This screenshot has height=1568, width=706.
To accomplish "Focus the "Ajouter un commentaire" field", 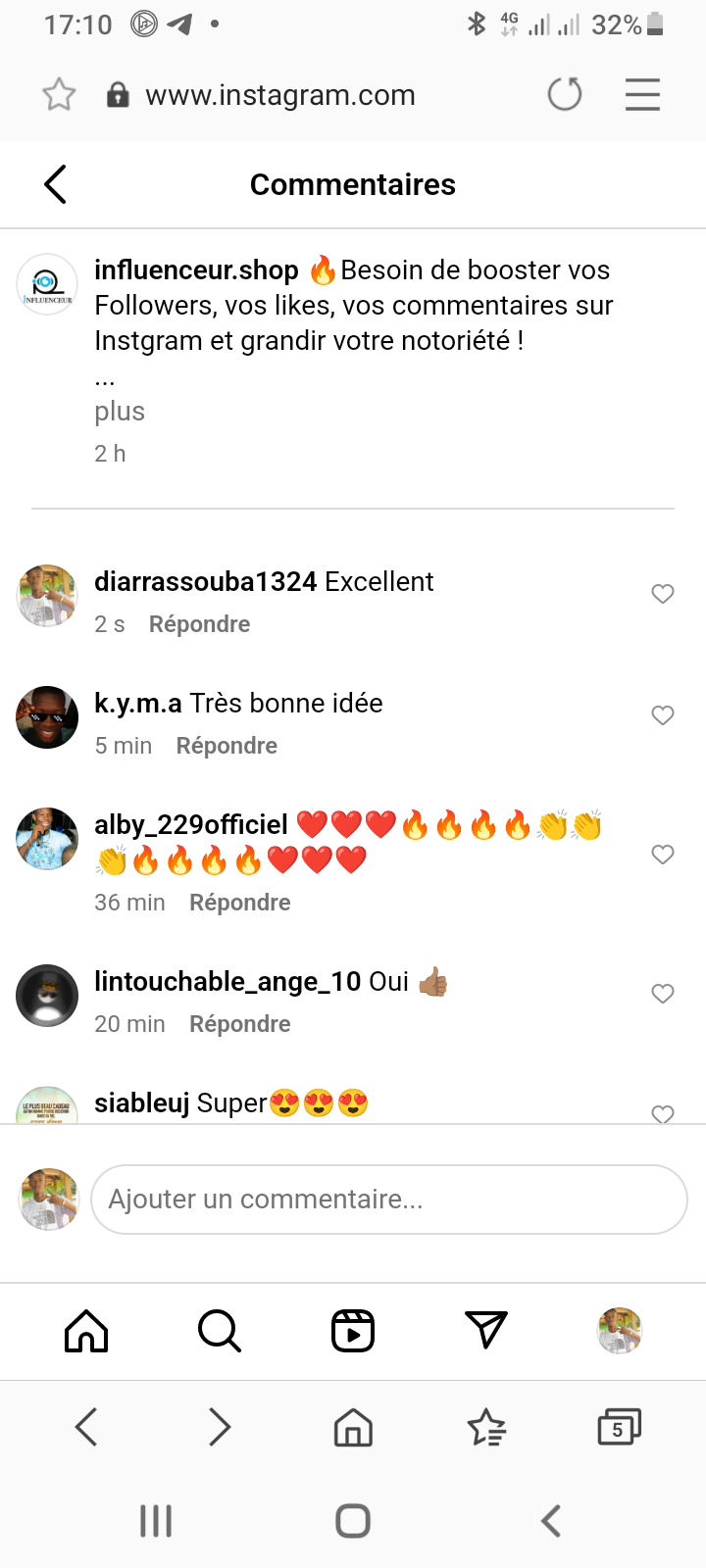I will (x=388, y=1200).
